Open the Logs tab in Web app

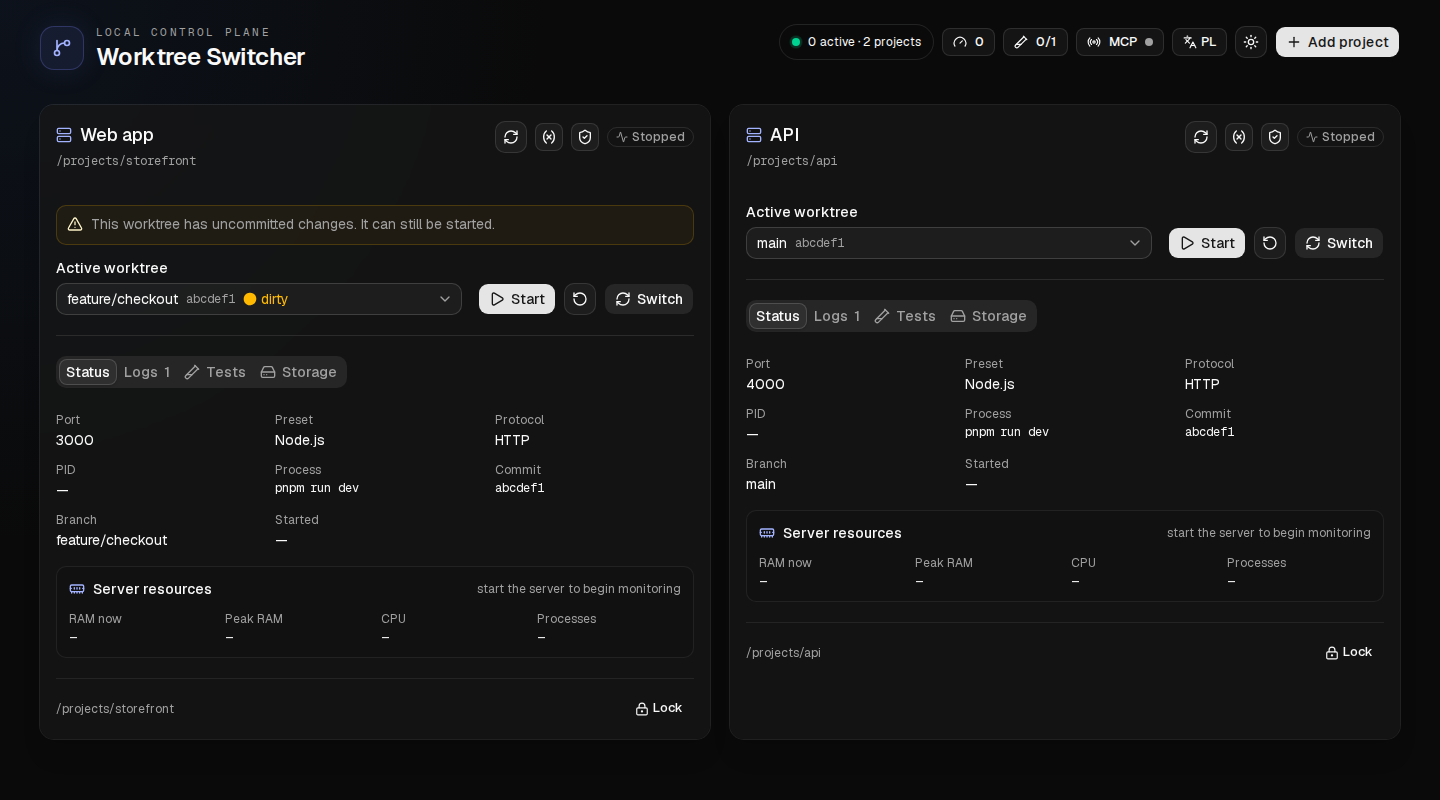click(x=147, y=372)
